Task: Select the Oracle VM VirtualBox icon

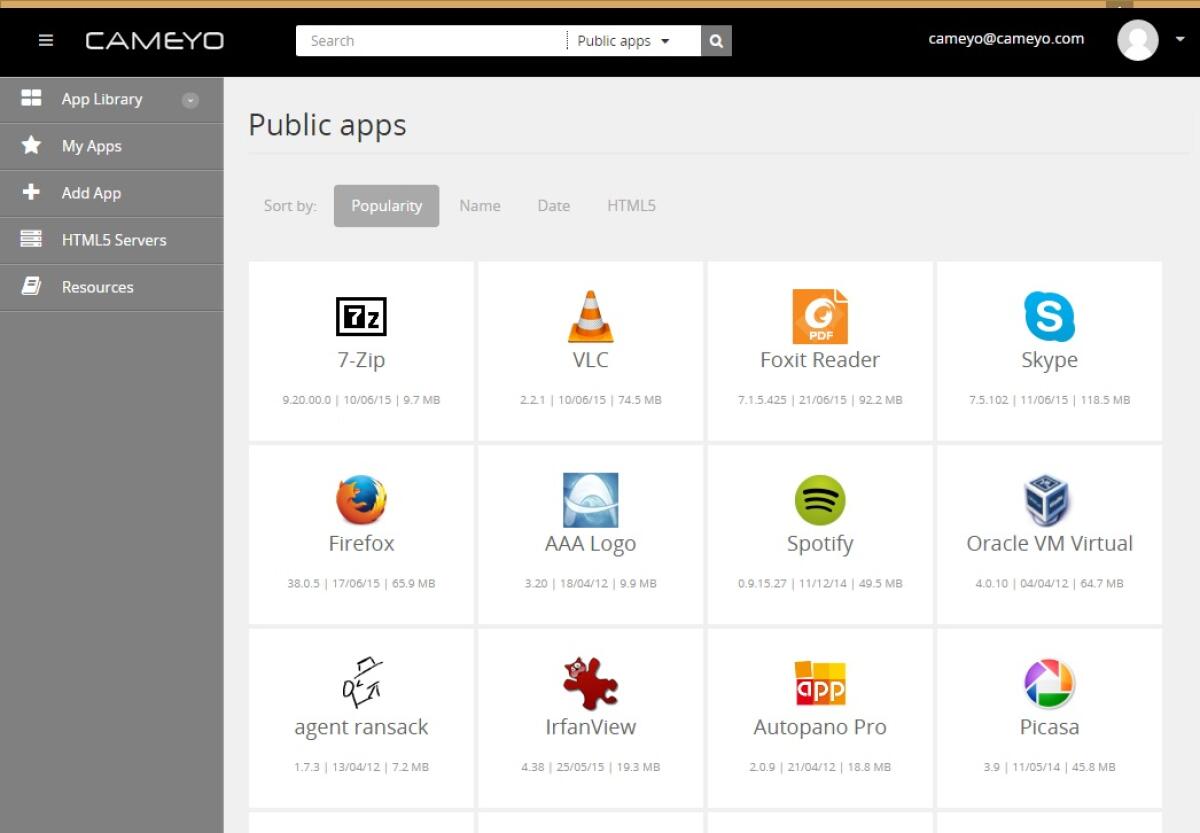Action: click(x=1049, y=500)
